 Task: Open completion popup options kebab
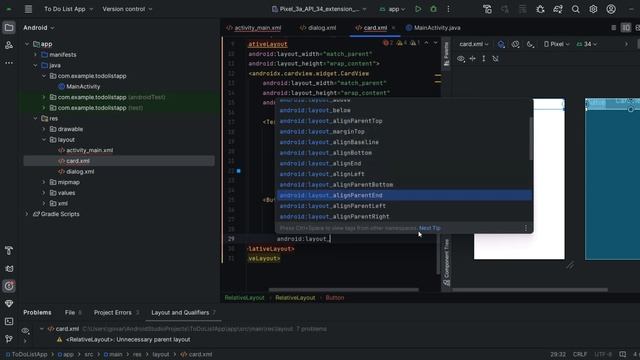point(526,228)
